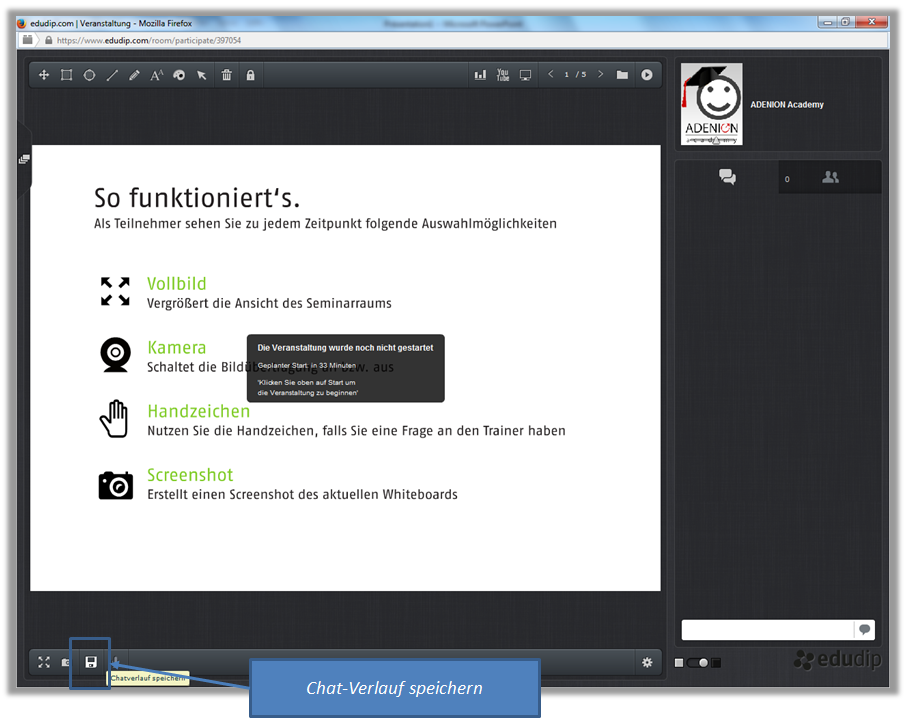
Task: Select the move tool in whiteboard toolbar
Action: 44,75
